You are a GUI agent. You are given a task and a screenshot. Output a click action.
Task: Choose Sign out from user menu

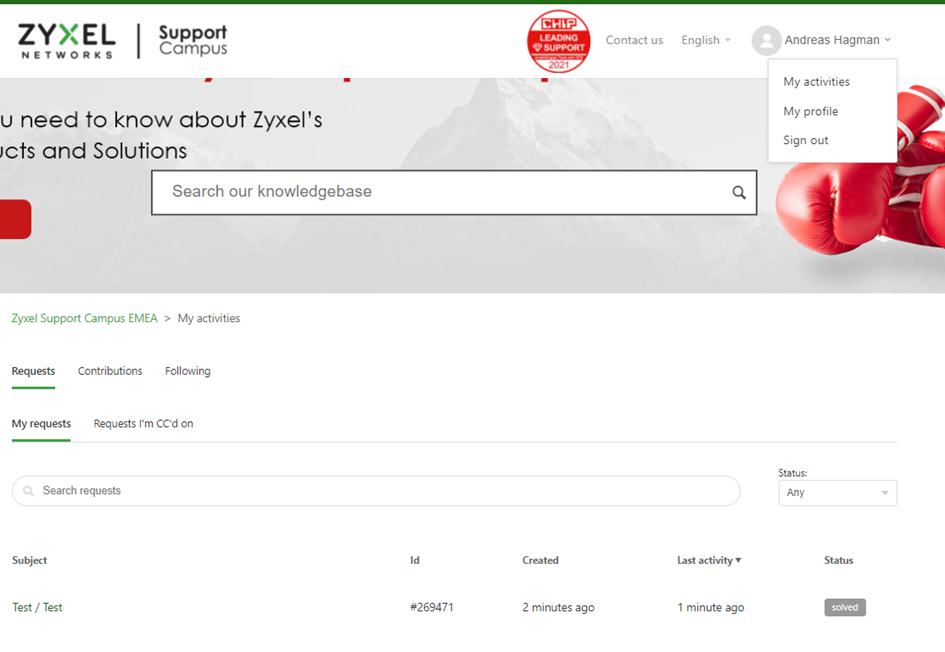pyautogui.click(x=805, y=140)
